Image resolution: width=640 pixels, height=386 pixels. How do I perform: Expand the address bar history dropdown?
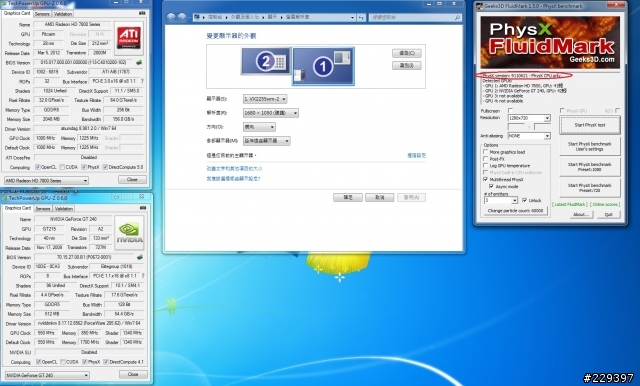point(352,18)
